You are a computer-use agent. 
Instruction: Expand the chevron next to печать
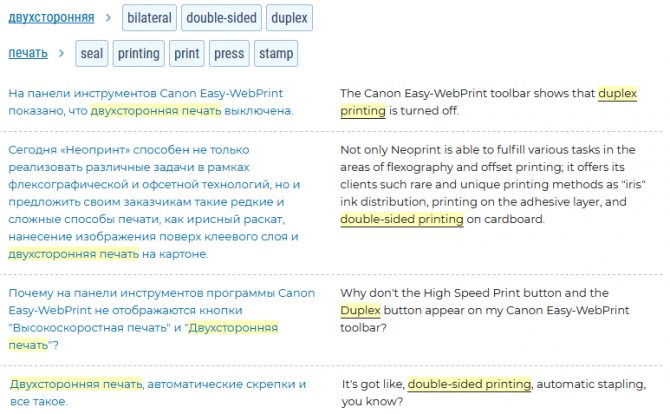[62, 53]
